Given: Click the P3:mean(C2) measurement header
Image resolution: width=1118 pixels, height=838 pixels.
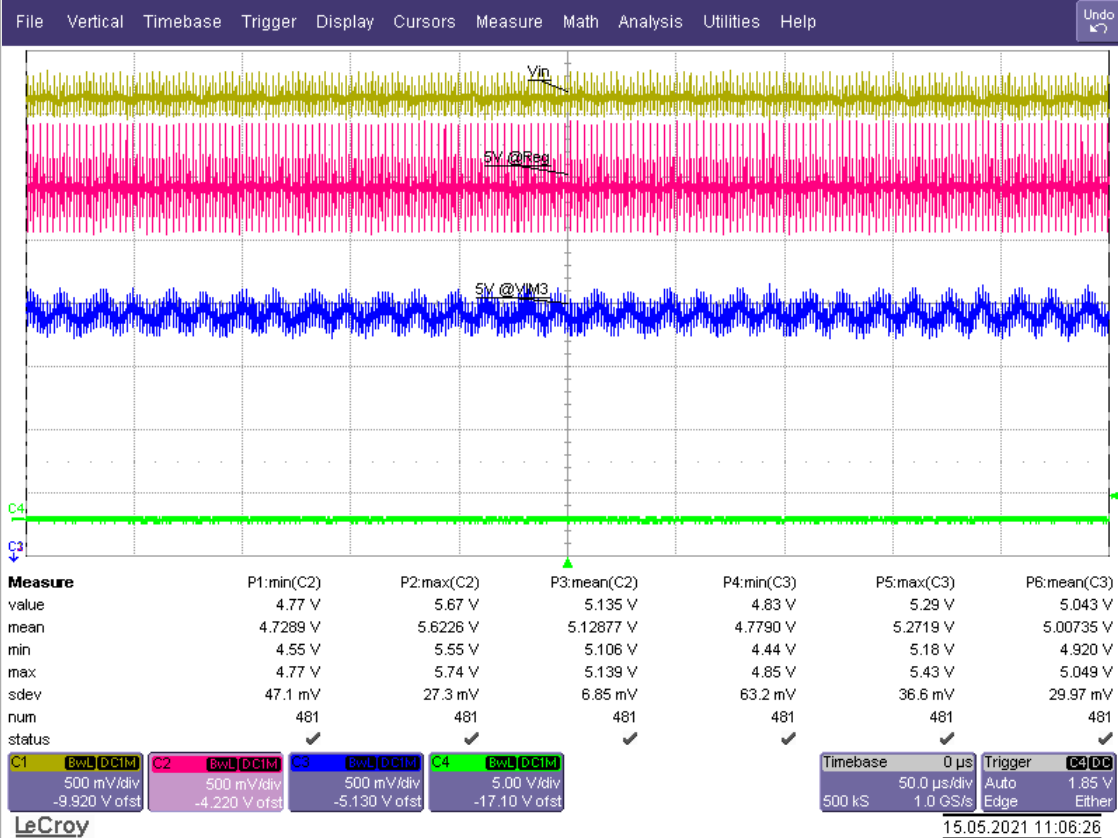Looking at the screenshot, I should [x=594, y=583].
